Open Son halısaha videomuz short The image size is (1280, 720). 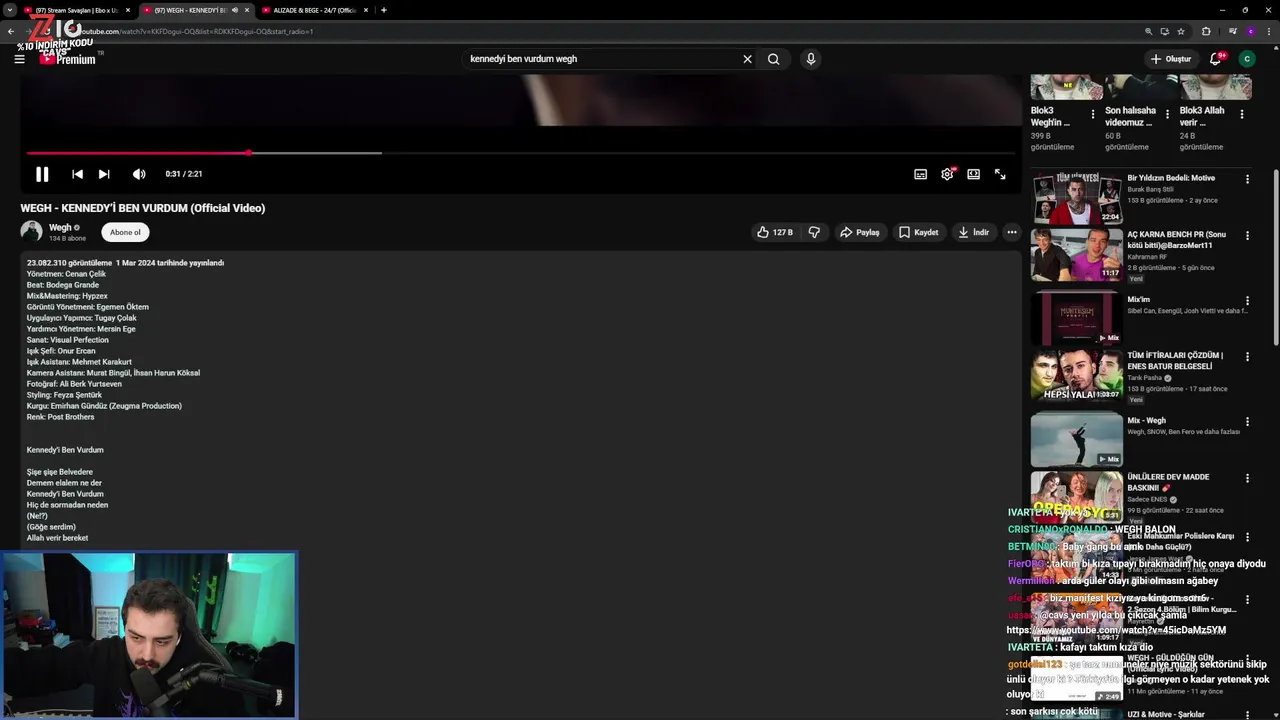[1131, 116]
